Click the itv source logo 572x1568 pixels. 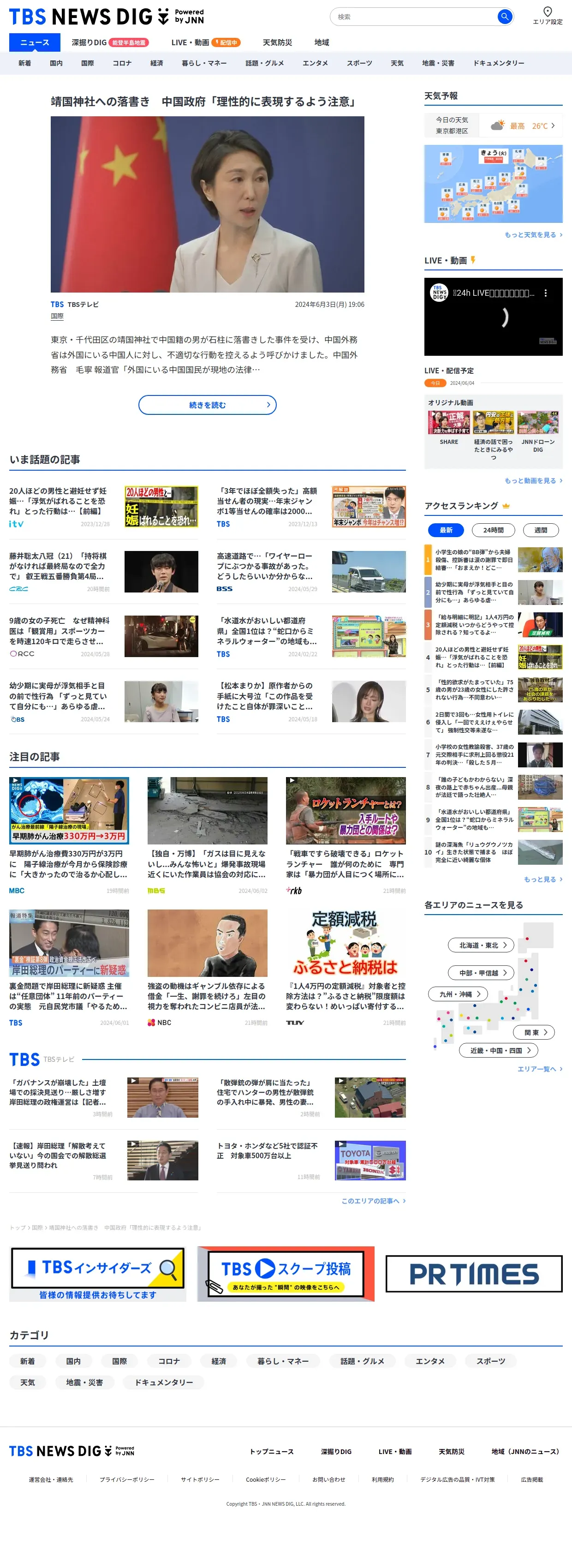point(17,523)
